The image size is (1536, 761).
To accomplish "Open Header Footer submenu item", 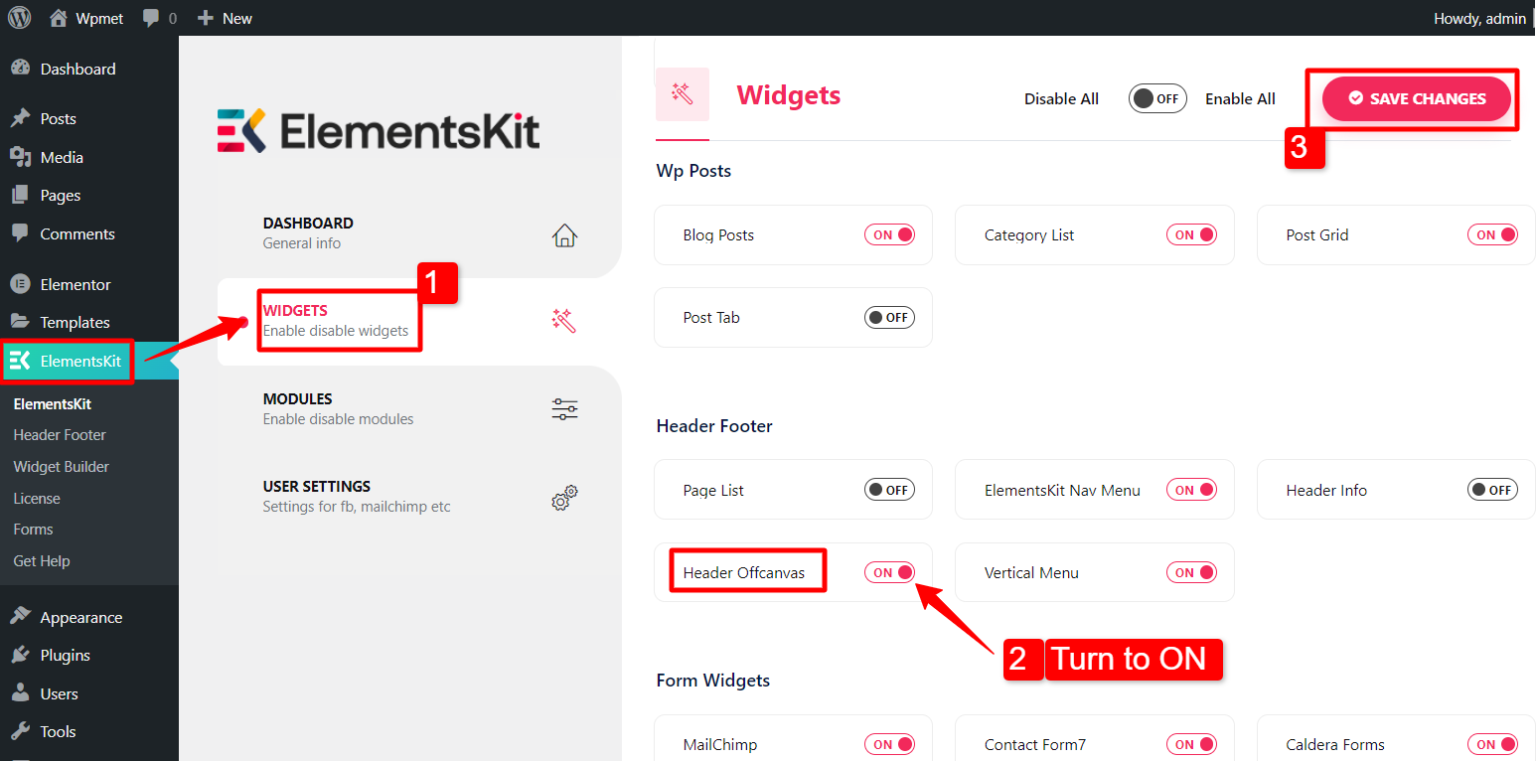I will pyautogui.click(x=60, y=435).
